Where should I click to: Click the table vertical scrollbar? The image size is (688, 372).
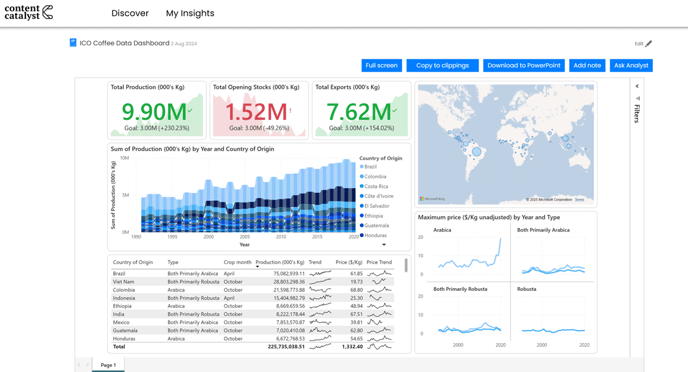[406, 265]
